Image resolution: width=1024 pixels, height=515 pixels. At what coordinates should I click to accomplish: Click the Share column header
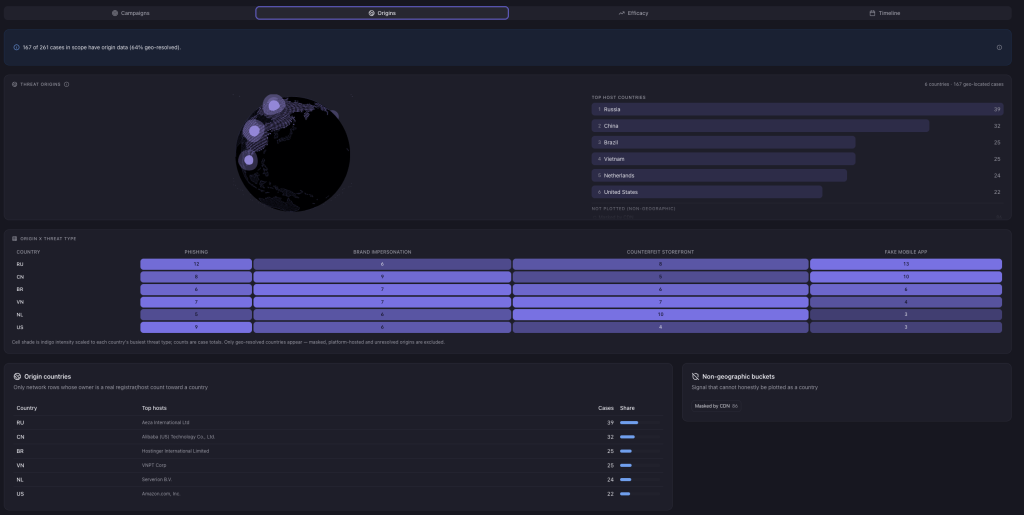tap(627, 408)
